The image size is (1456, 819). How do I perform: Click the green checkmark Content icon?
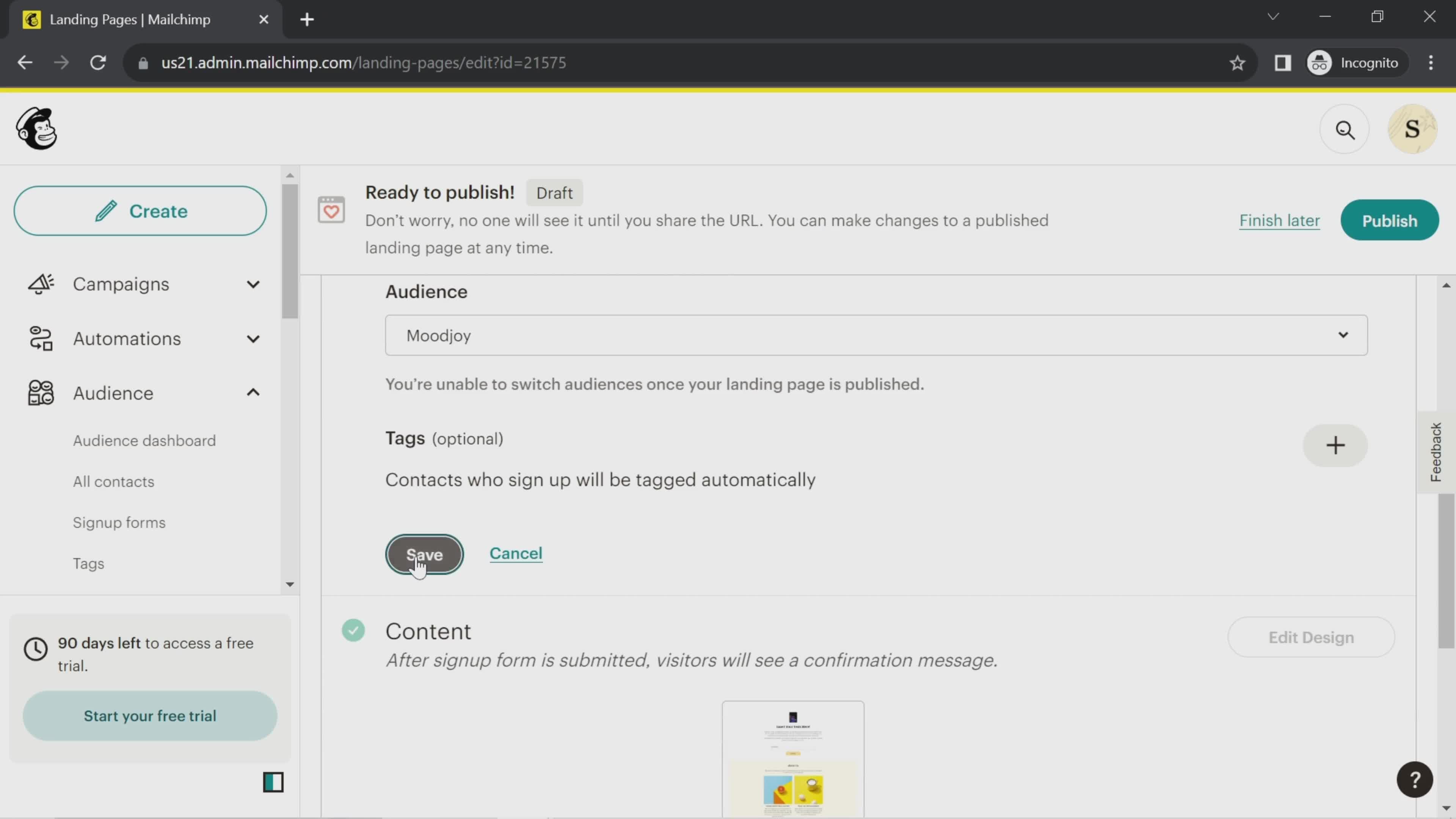click(x=353, y=631)
